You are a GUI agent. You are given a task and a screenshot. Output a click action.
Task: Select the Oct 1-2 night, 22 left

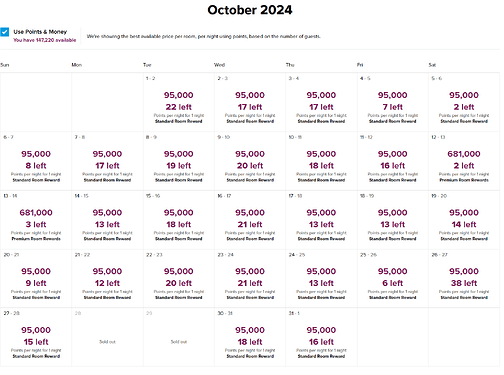[x=179, y=102]
